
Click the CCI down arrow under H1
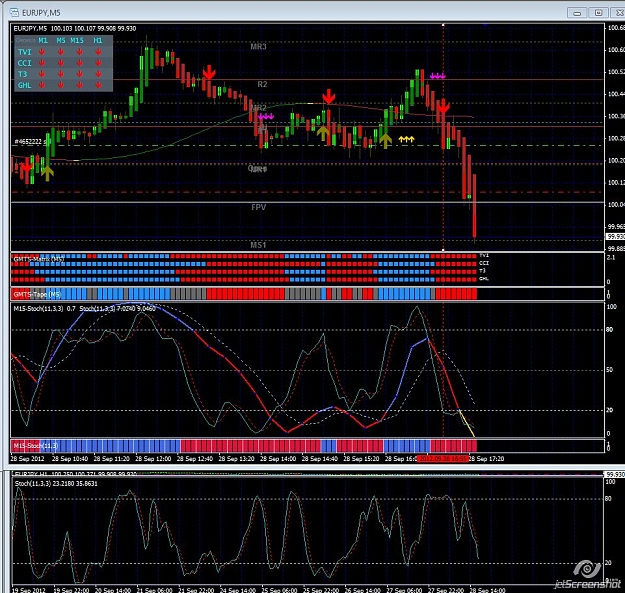point(98,63)
